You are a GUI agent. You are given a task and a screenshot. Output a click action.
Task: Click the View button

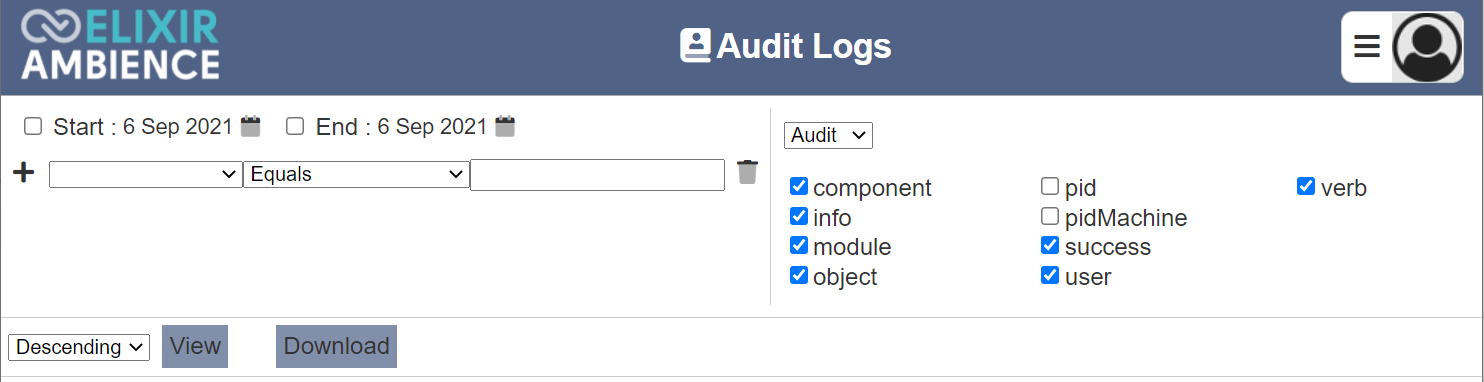coord(195,346)
